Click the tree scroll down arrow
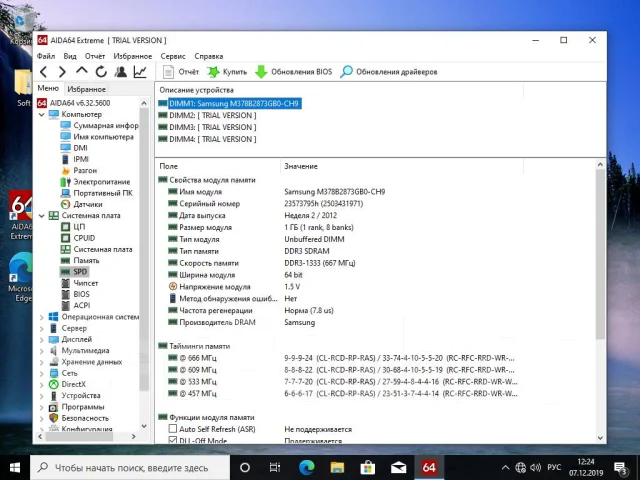 [144, 426]
